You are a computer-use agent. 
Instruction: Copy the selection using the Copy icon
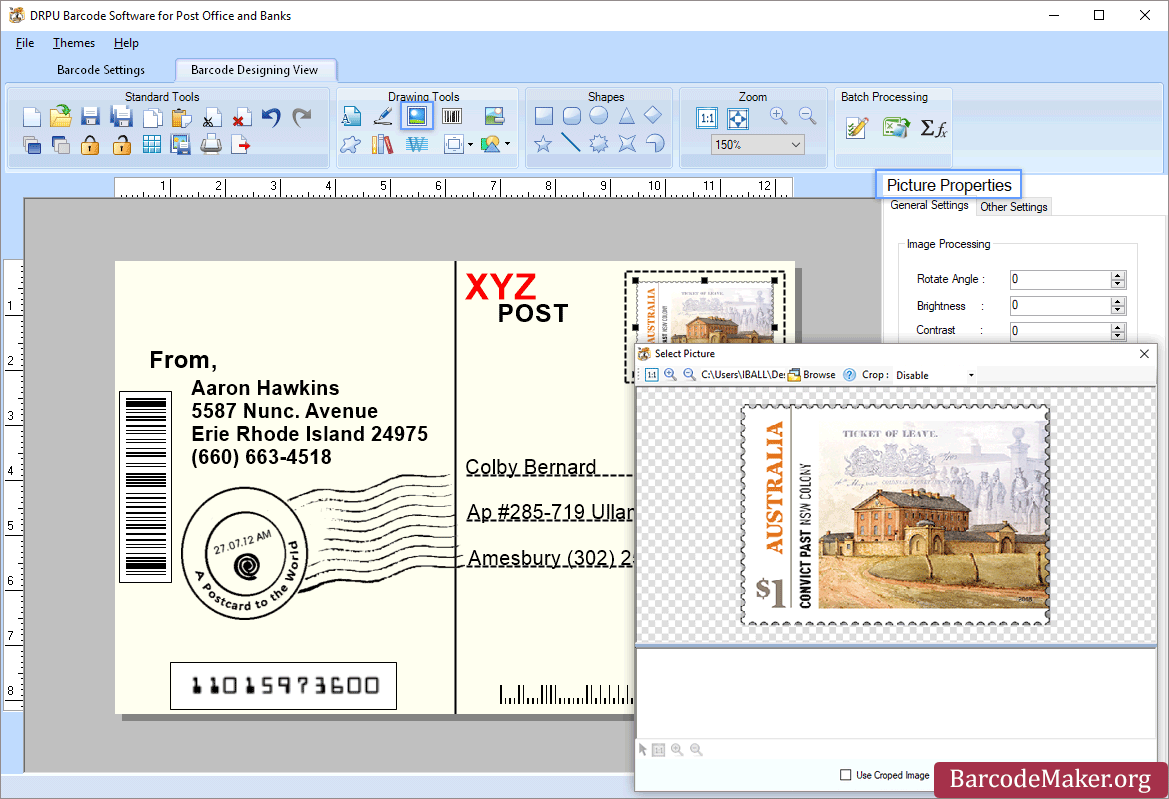pyautogui.click(x=152, y=117)
